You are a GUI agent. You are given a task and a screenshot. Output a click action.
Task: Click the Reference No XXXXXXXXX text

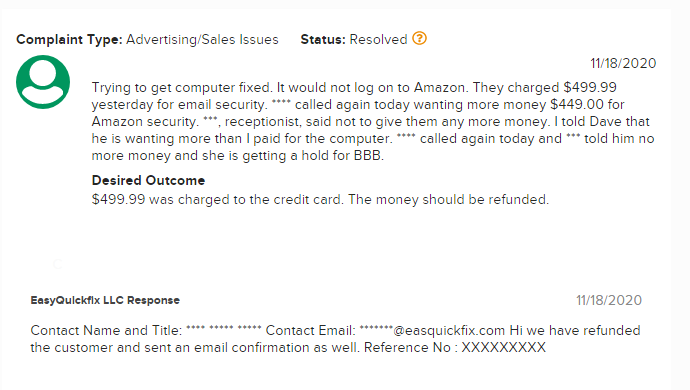455,347
